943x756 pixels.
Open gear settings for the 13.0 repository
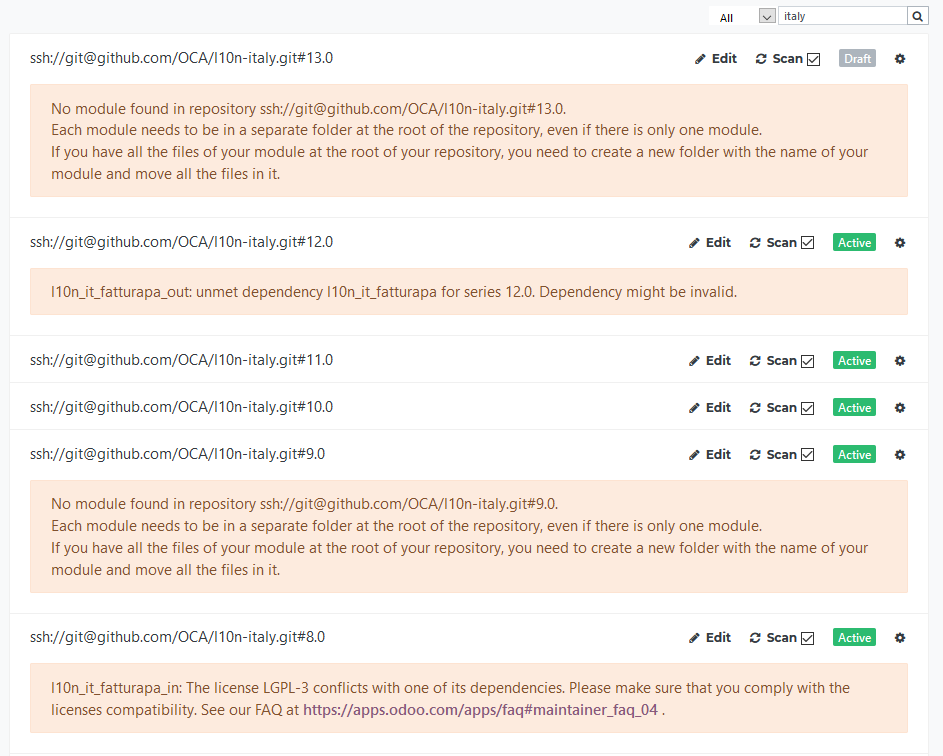(899, 59)
